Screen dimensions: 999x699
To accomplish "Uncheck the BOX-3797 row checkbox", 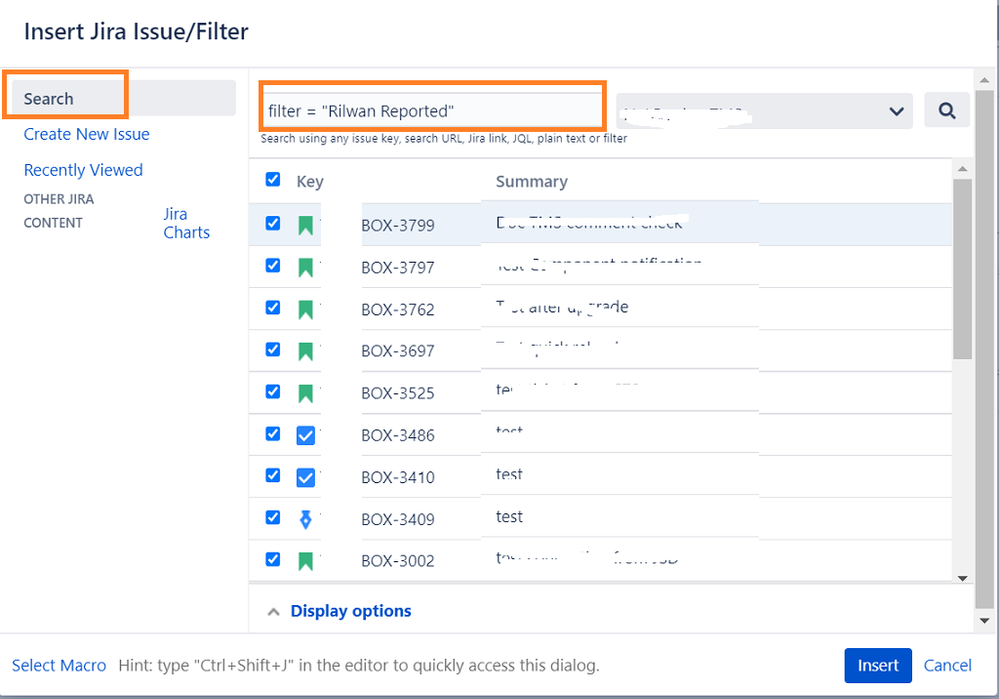I will click(273, 265).
